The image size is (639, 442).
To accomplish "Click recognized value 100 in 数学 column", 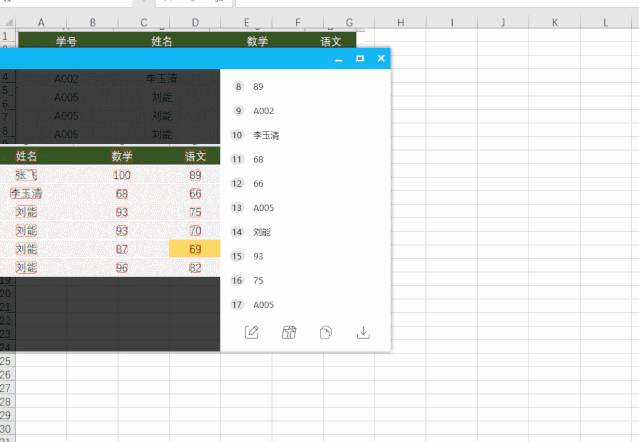I will (x=121, y=175).
